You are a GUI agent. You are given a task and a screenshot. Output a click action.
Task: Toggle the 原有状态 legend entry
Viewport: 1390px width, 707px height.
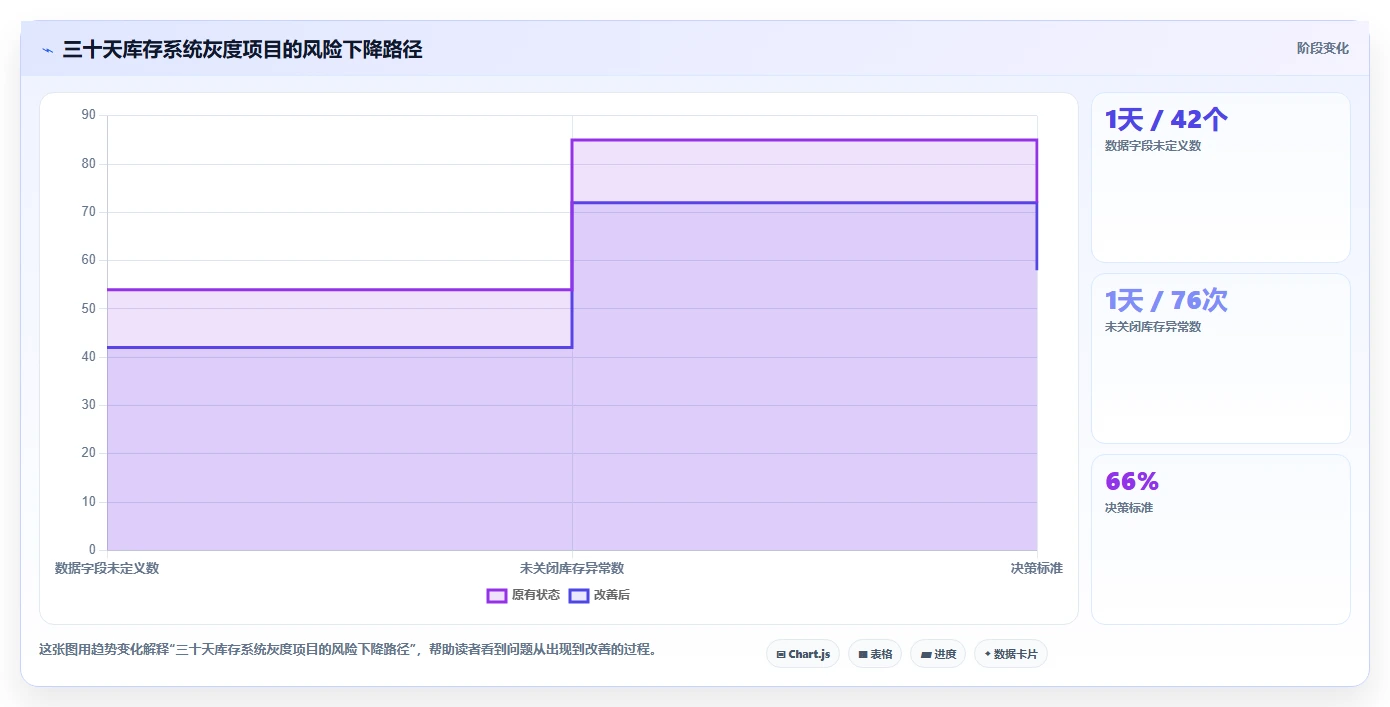[x=523, y=595]
